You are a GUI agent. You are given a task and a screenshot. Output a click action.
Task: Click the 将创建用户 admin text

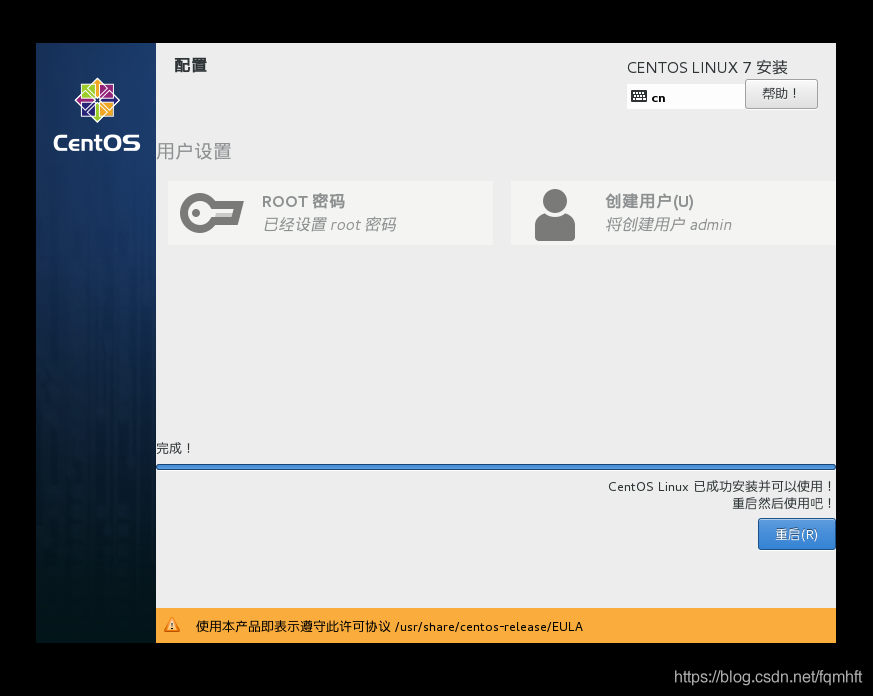[668, 224]
